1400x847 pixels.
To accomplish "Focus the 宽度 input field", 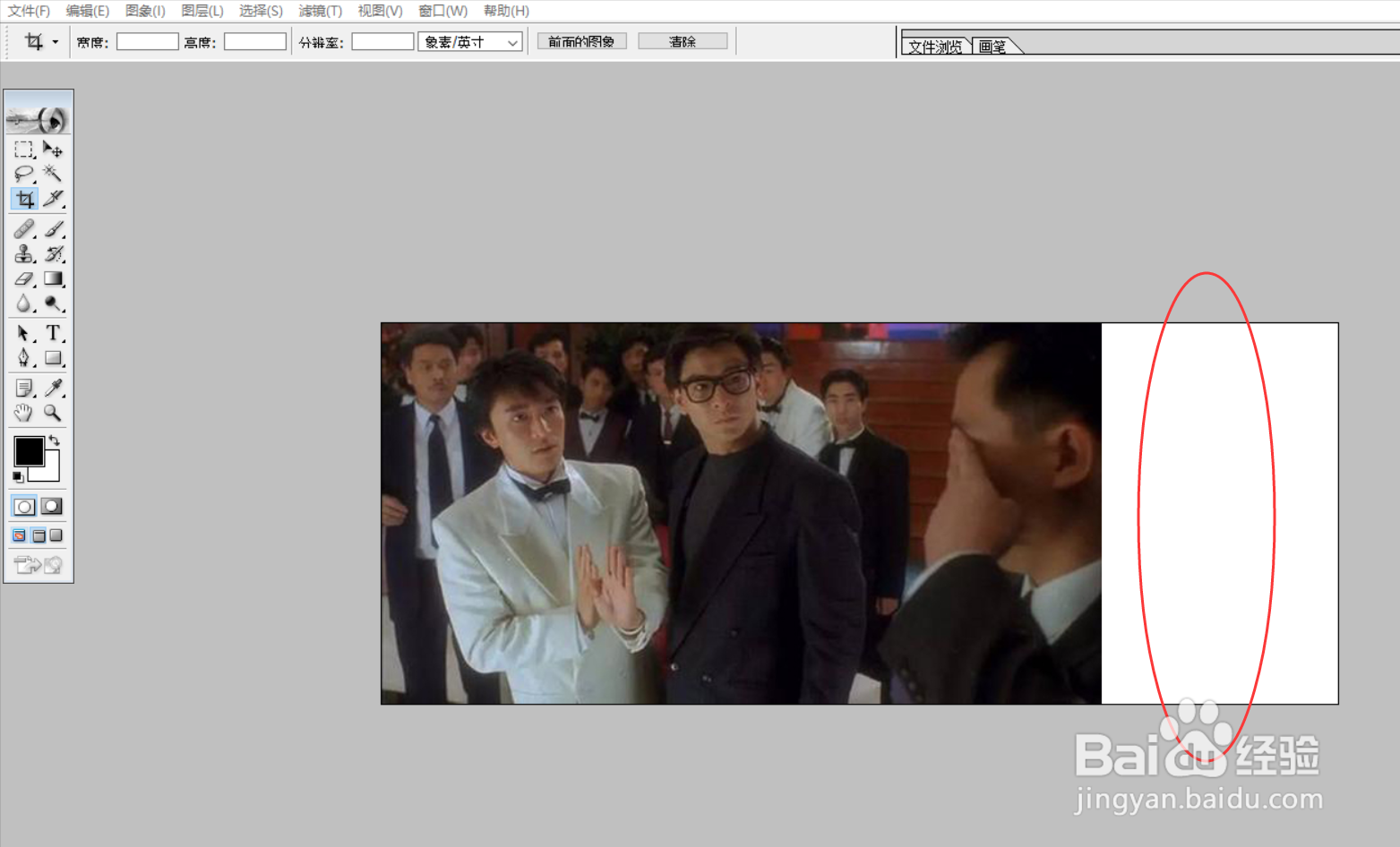I will click(148, 41).
